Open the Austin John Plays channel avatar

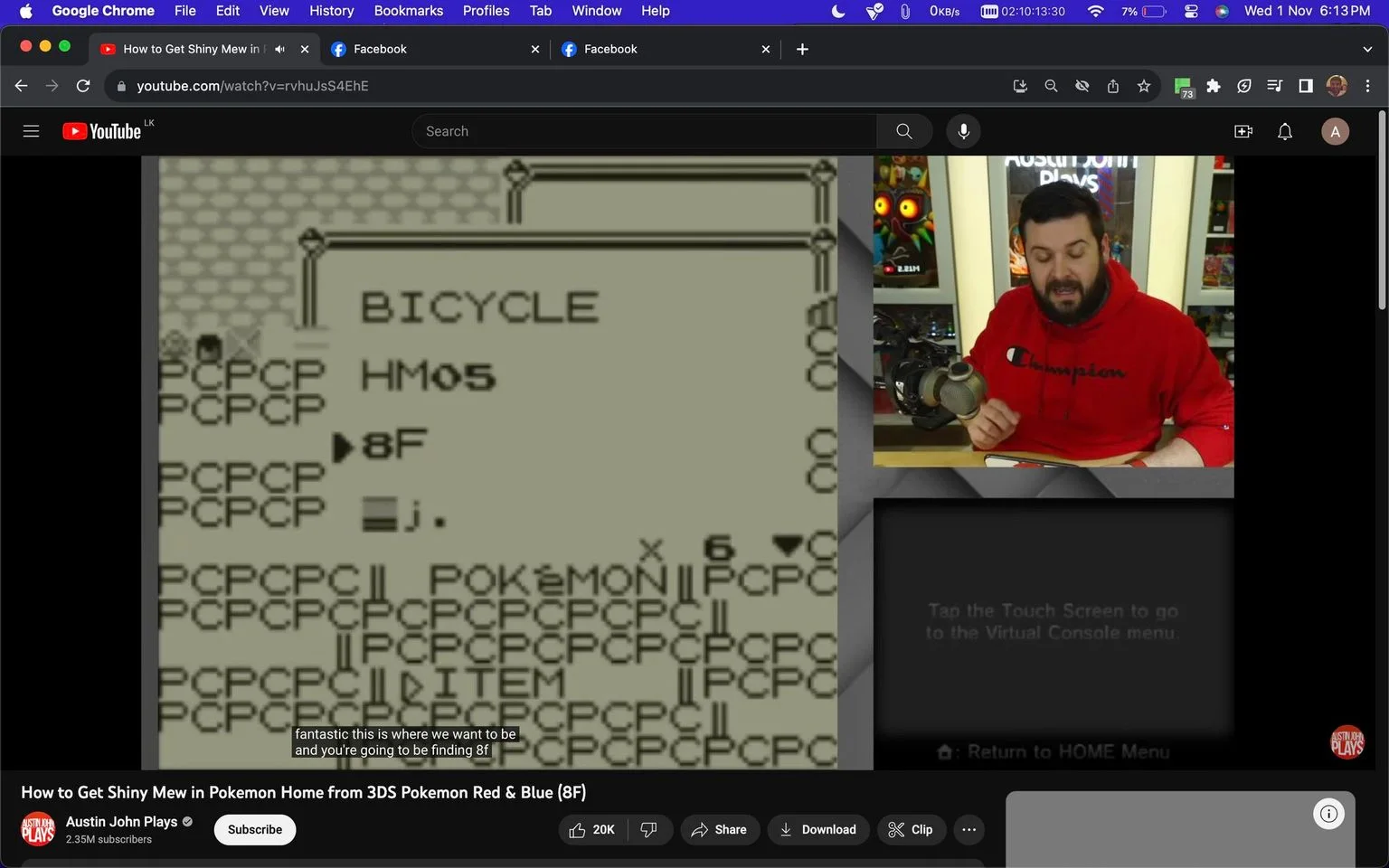(x=38, y=829)
